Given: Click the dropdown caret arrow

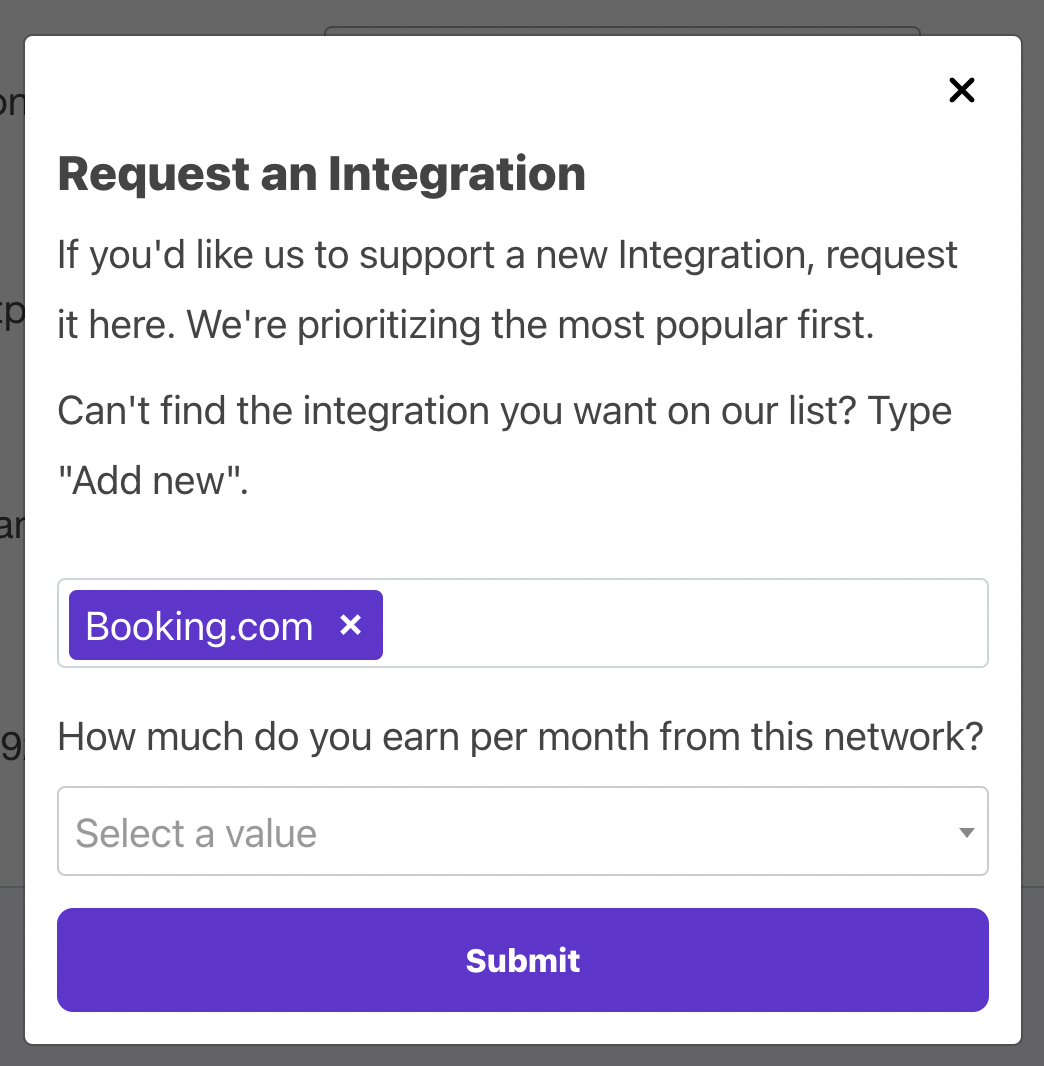Looking at the screenshot, I should tap(967, 832).
